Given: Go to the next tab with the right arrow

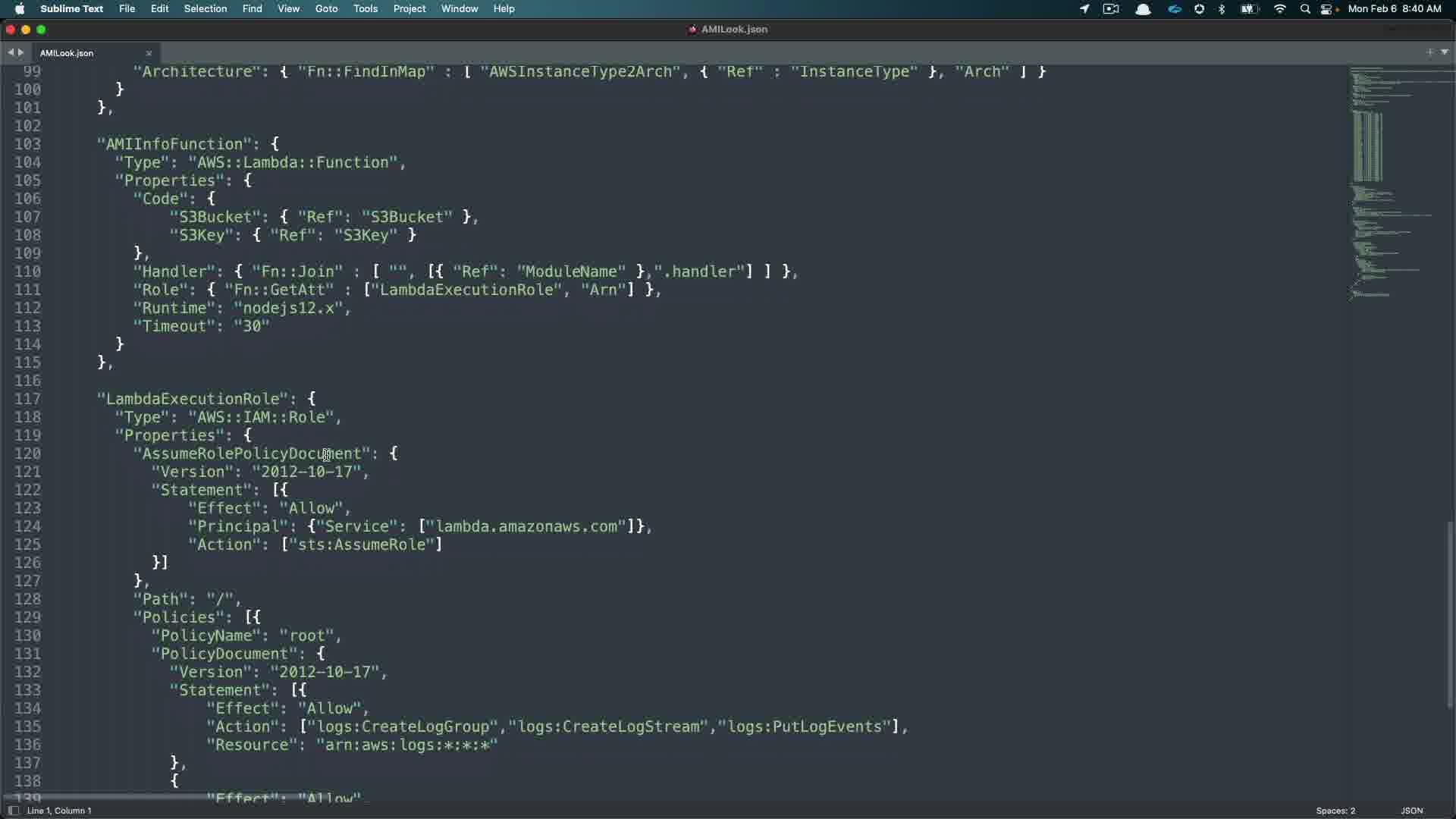Looking at the screenshot, I should (x=21, y=52).
